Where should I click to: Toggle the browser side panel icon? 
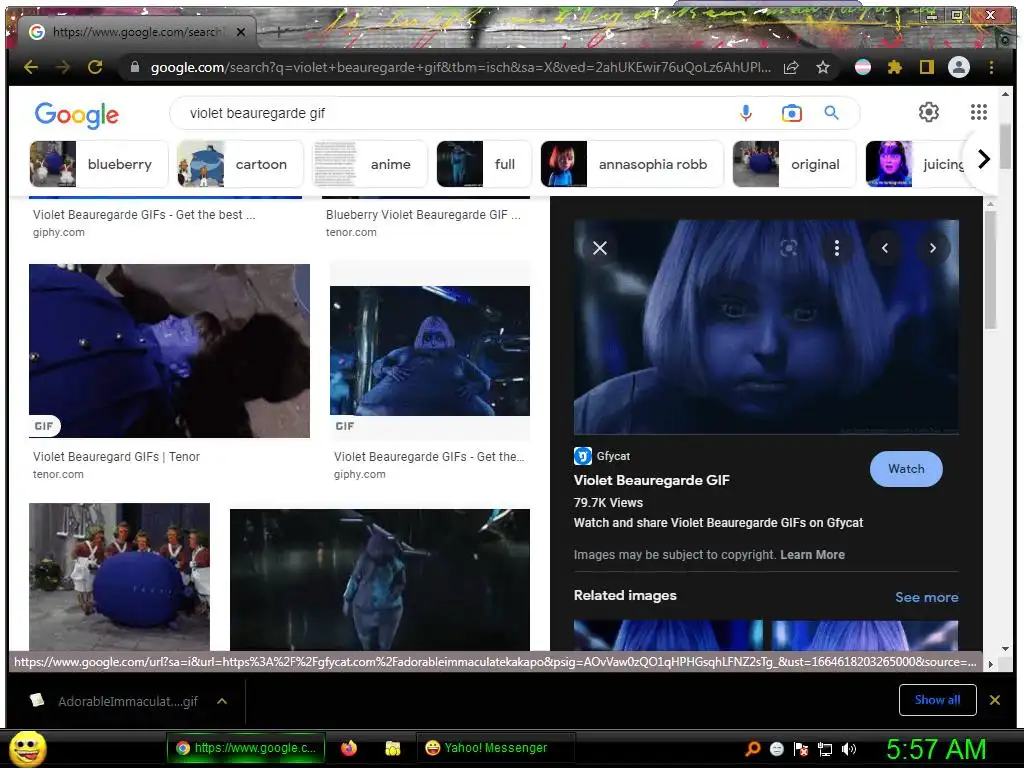[927, 67]
